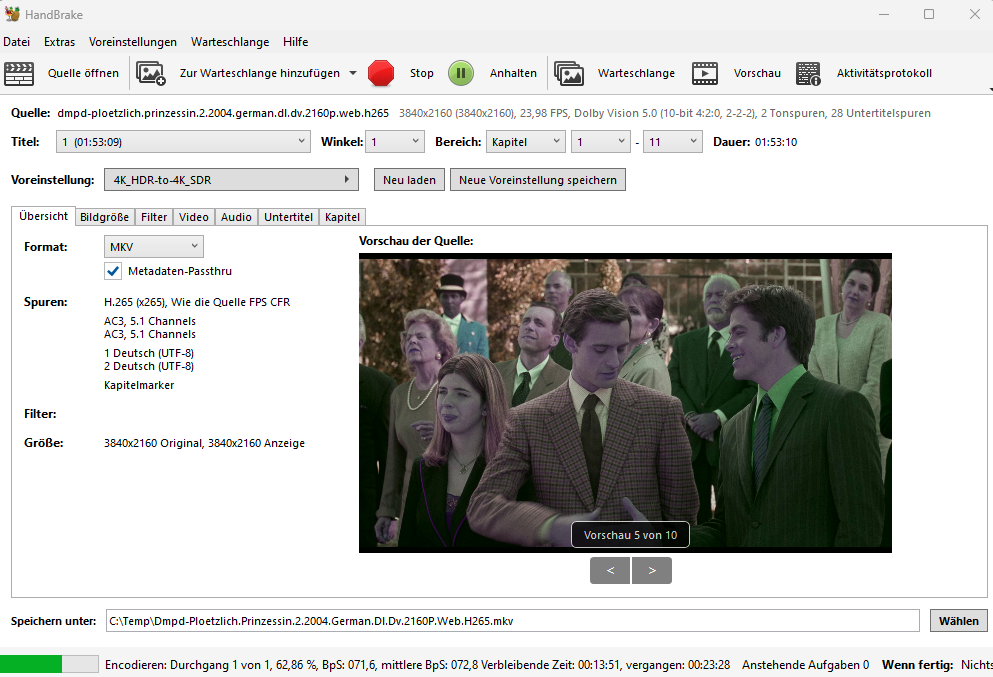Open the Warteschlange queue icon
Screen dimensions: 993x677
tap(569, 73)
